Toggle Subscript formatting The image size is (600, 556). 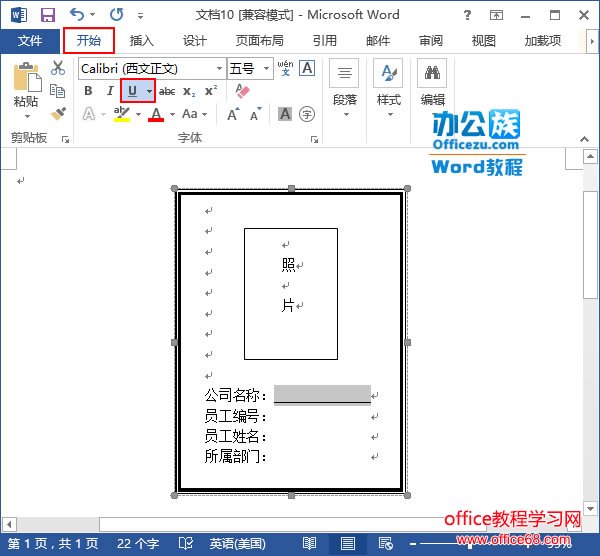(x=189, y=91)
